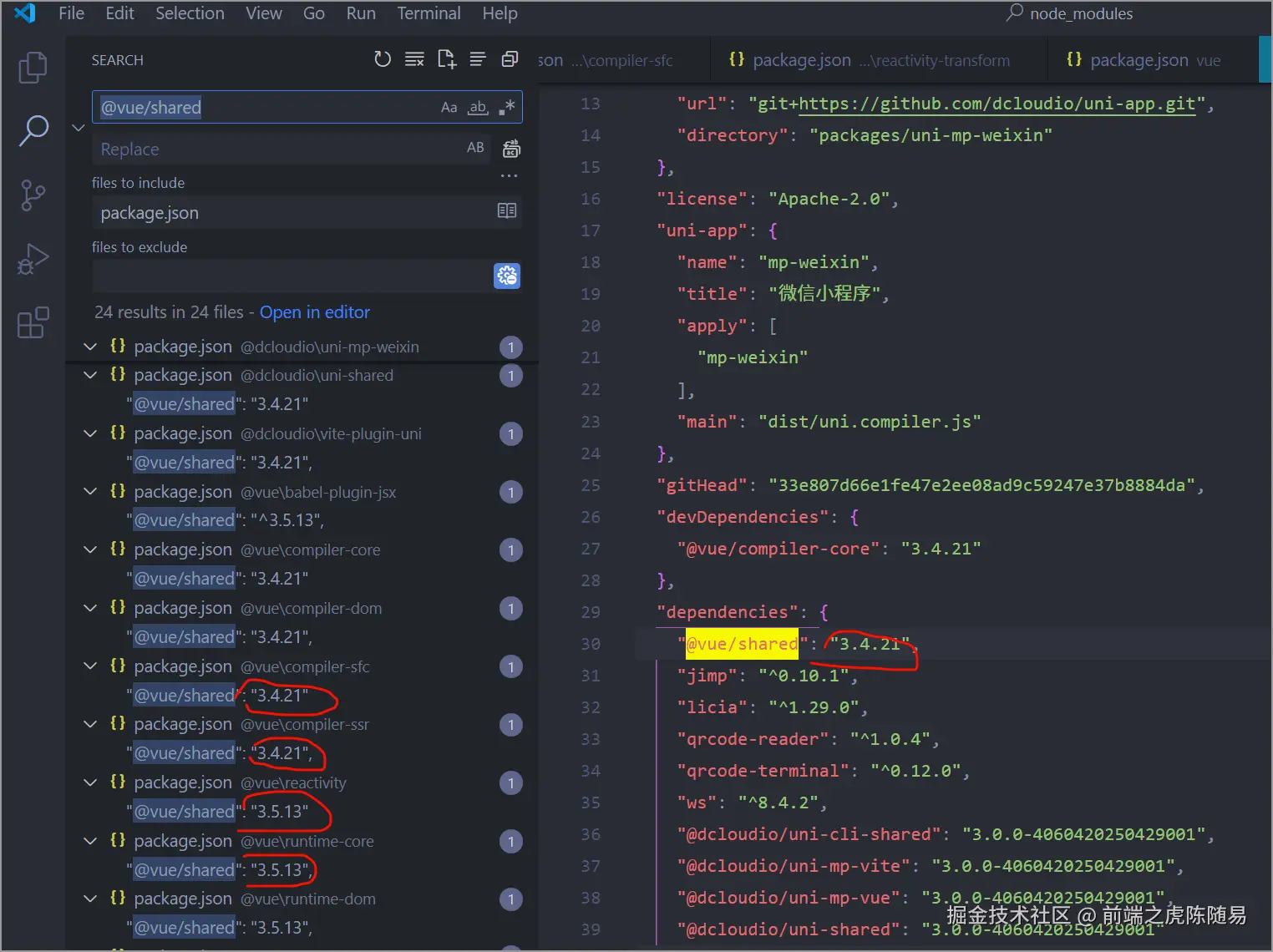Switch to the package.json vue tab
1273x952 pixels.
pos(1153,60)
